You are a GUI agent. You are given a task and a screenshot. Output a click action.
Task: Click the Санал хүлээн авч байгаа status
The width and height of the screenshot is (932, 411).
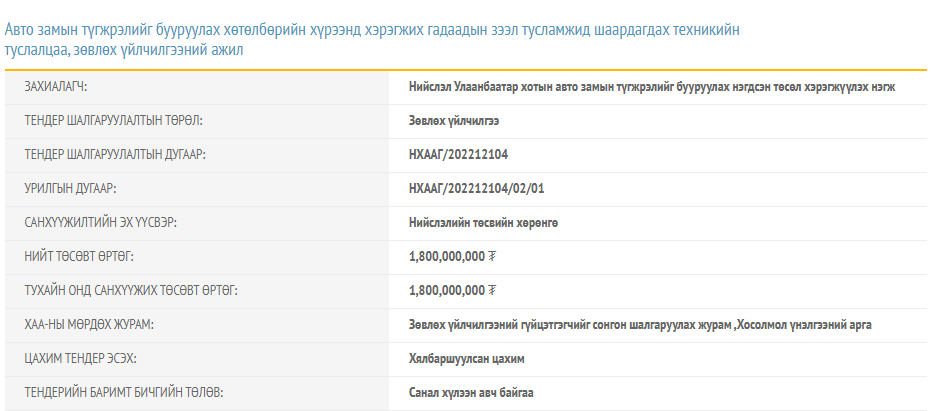pos(471,393)
